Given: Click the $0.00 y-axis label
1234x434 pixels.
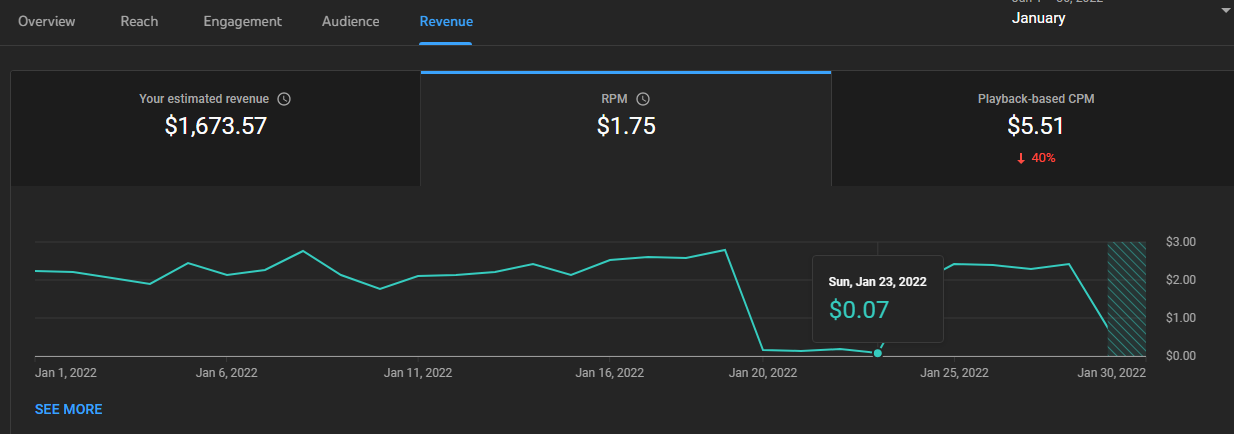Looking at the screenshot, I should click(x=1181, y=356).
